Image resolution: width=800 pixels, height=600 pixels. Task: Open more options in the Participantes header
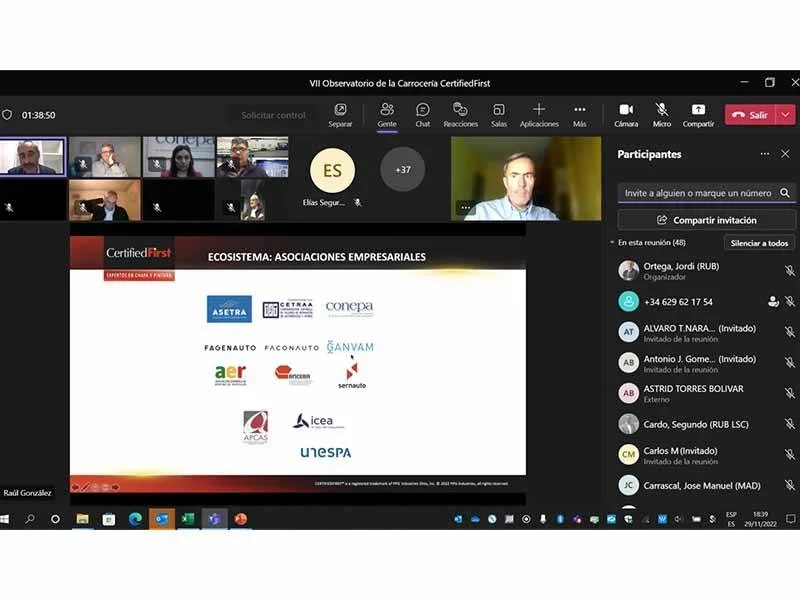click(x=764, y=154)
